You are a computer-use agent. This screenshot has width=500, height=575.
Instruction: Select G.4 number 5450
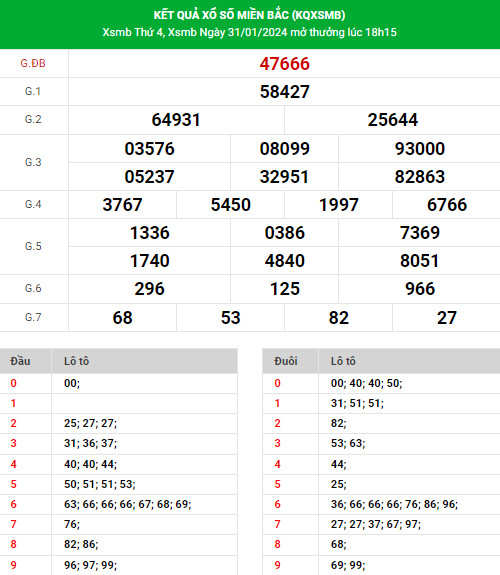tap(230, 205)
